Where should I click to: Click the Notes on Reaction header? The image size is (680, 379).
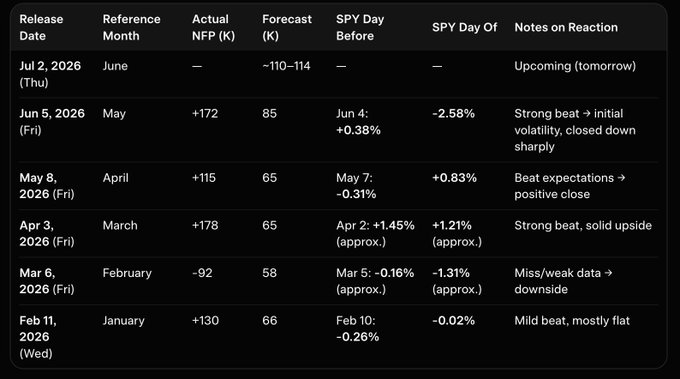[x=566, y=27]
